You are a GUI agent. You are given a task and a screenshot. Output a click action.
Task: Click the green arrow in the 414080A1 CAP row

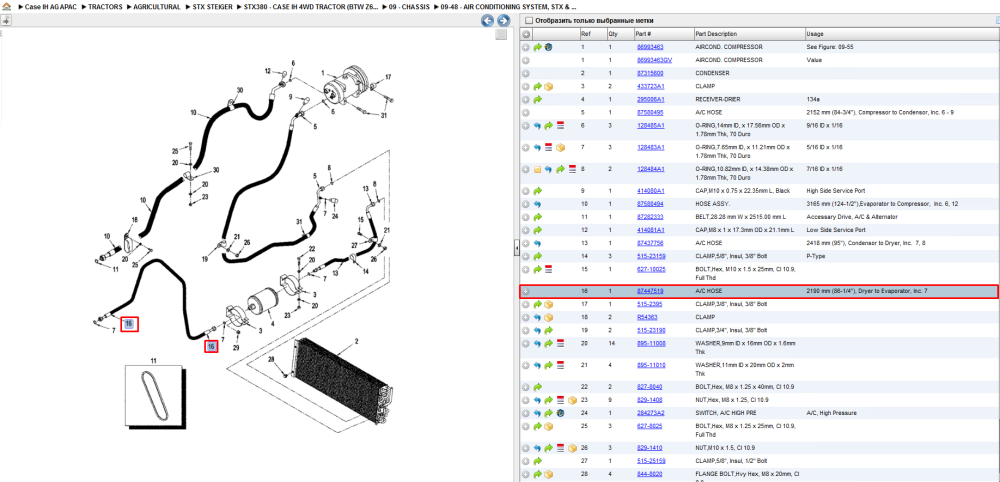coord(538,191)
